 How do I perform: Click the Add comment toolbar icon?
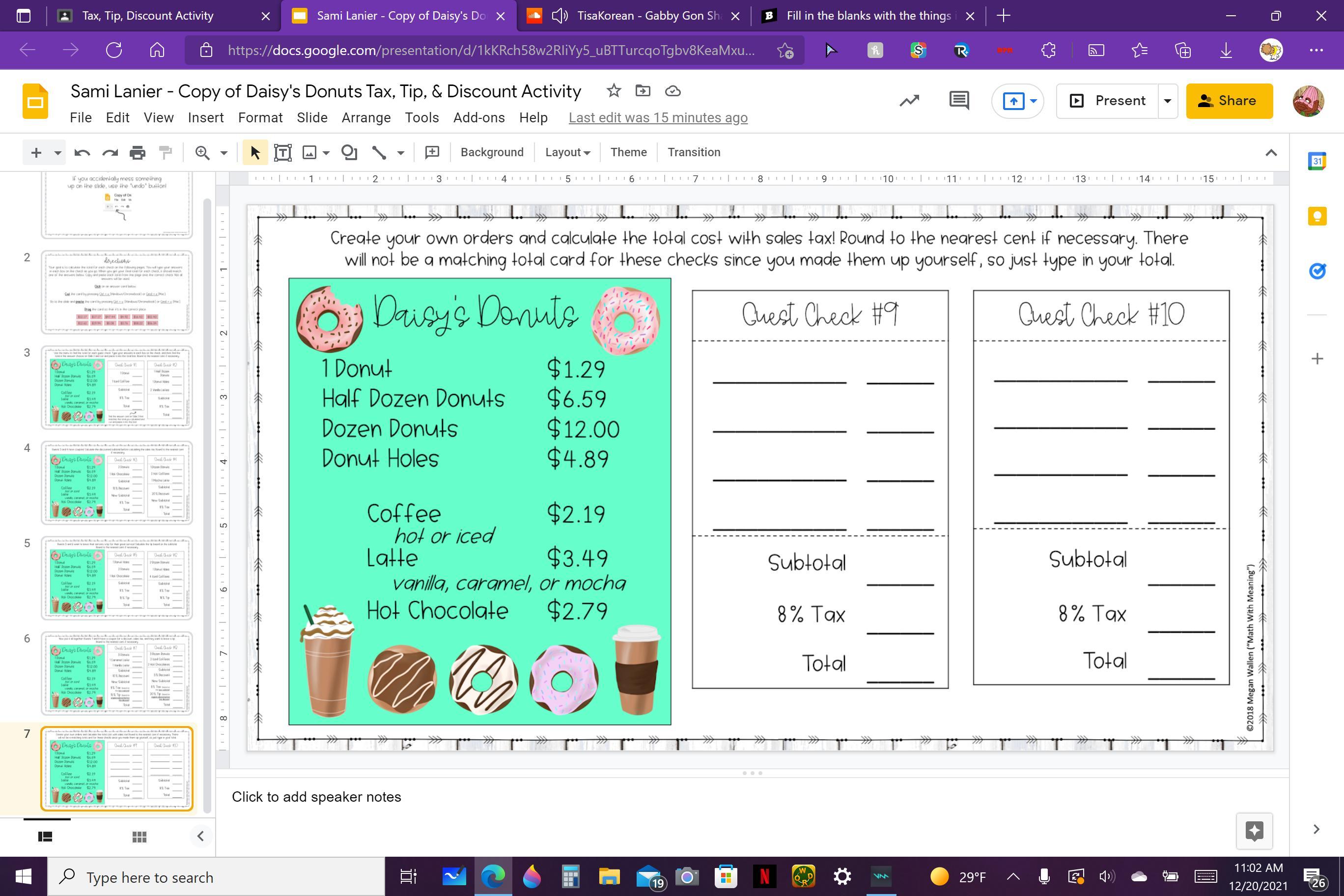pos(432,153)
